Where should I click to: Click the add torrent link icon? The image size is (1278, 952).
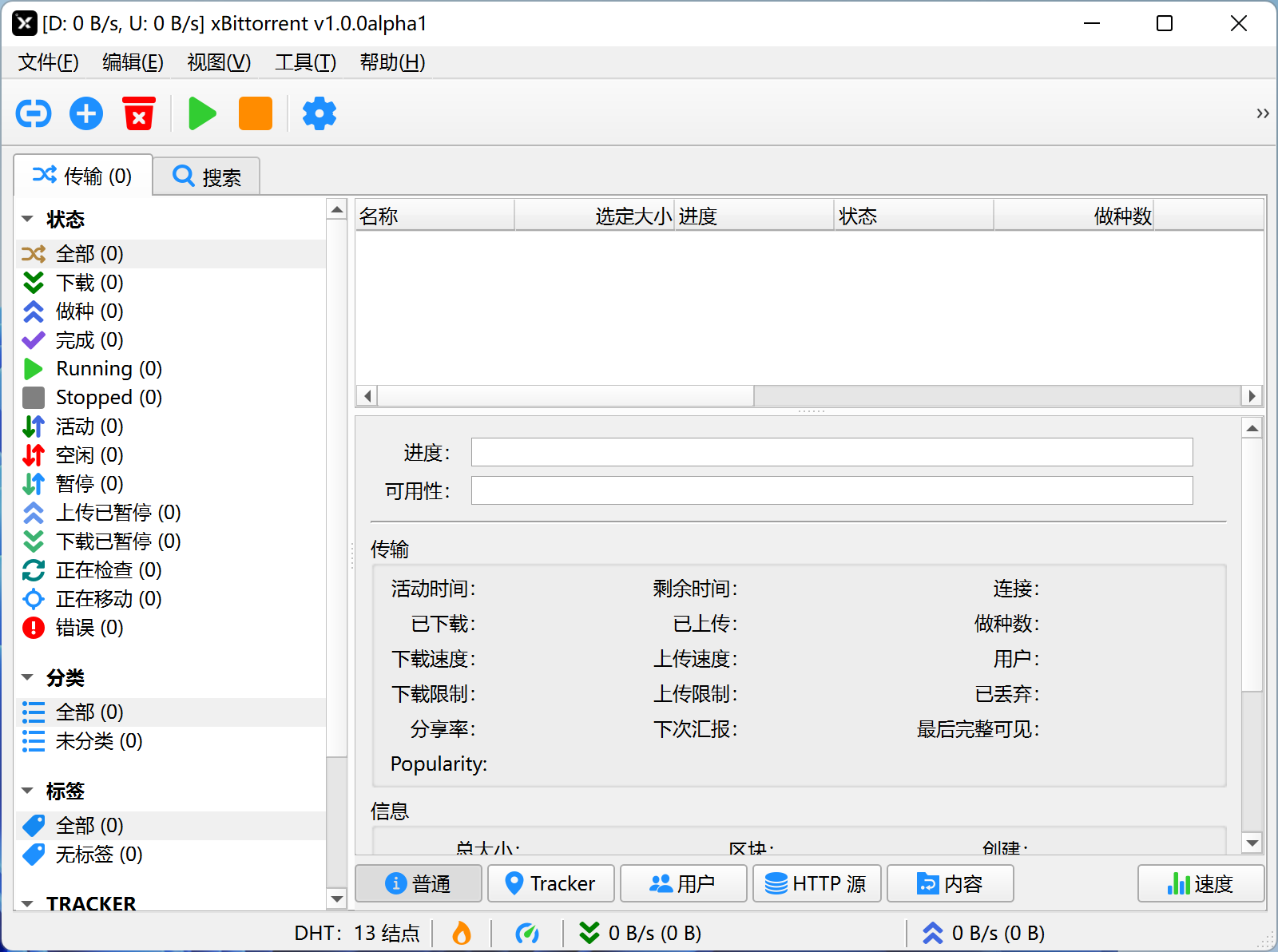pyautogui.click(x=34, y=113)
